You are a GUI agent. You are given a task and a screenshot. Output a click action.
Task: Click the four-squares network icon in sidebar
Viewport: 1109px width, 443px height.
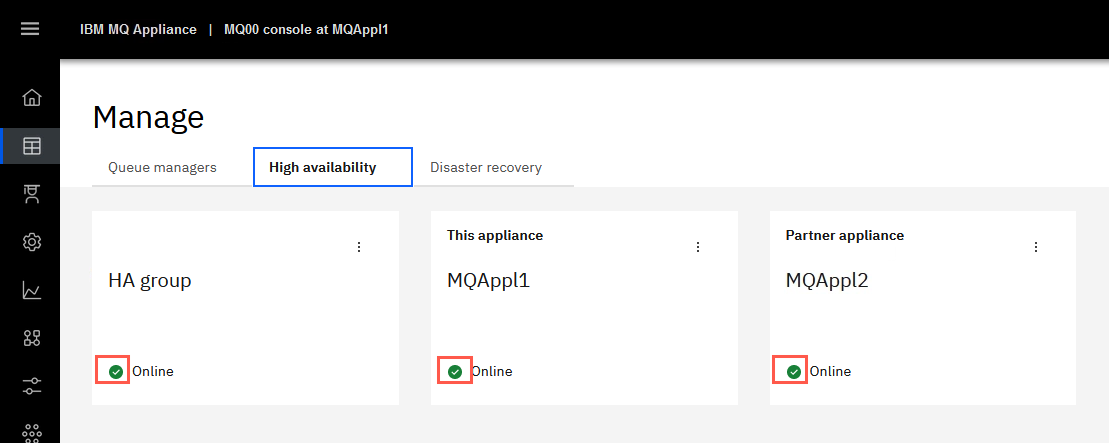[x=32, y=338]
